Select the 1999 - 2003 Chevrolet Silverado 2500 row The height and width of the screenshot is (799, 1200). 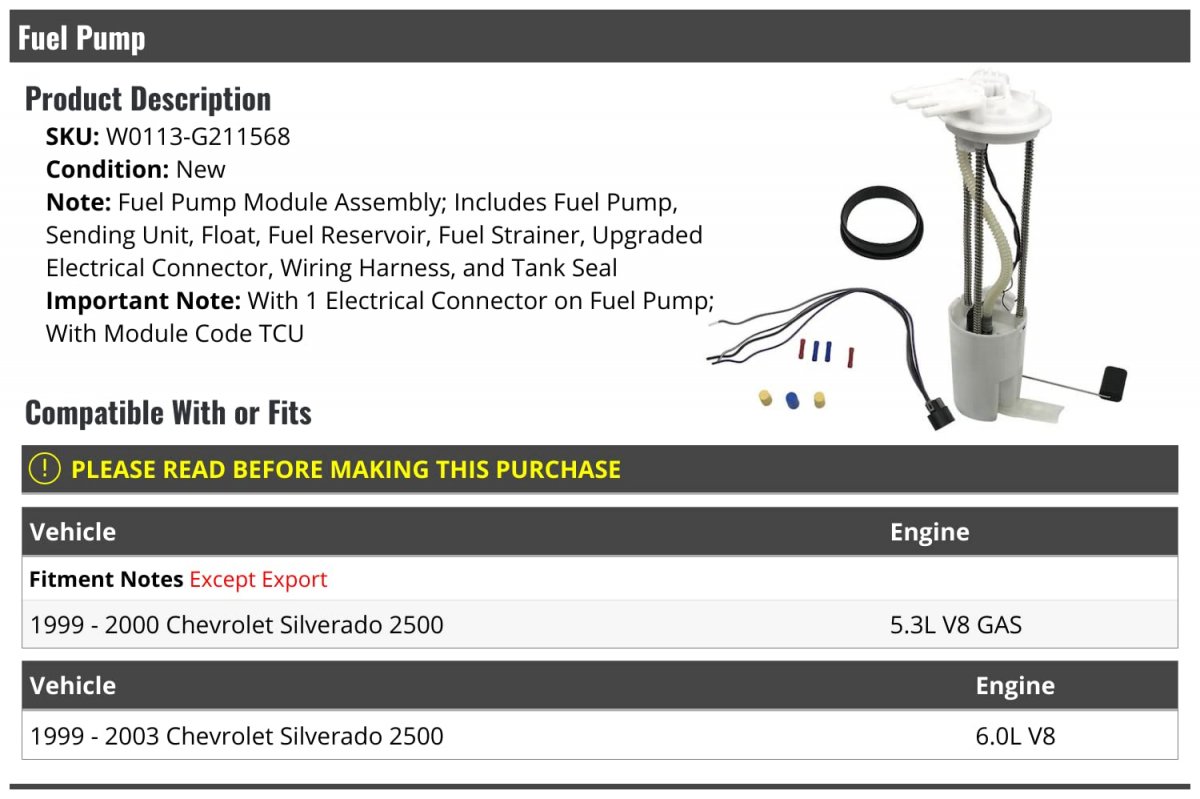click(x=600, y=736)
